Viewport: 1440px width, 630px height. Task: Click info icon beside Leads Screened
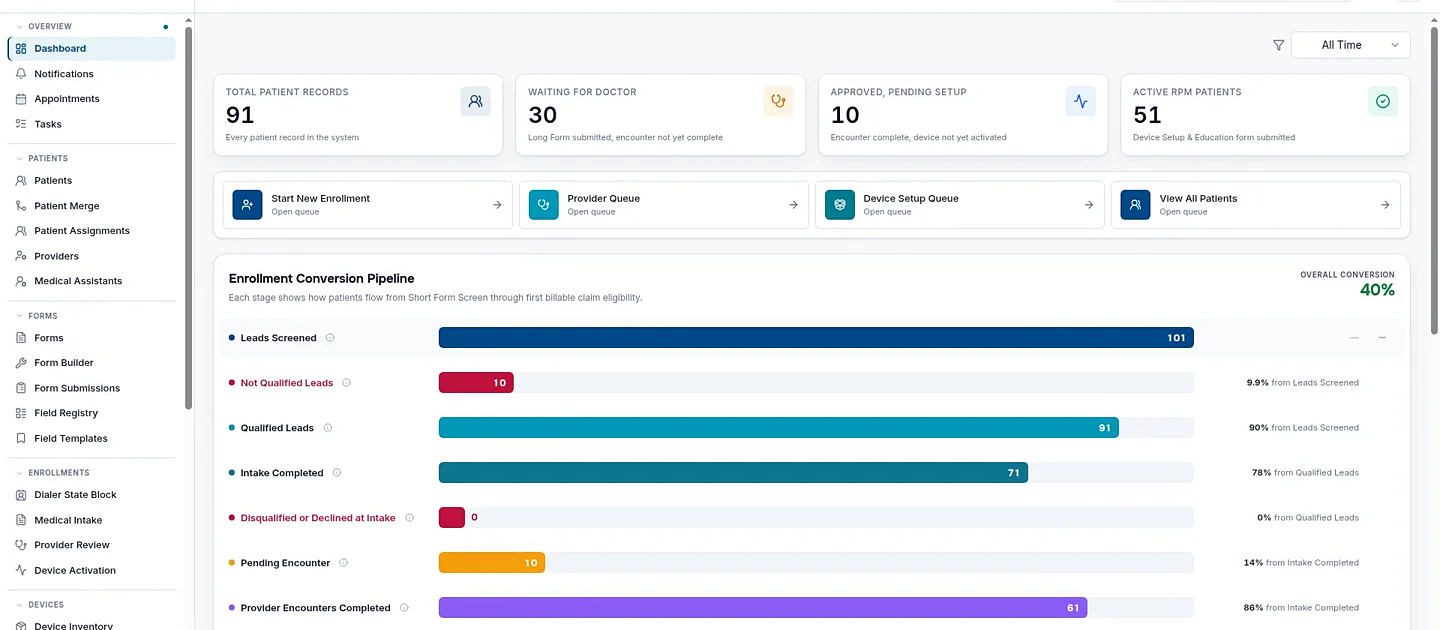(x=330, y=338)
